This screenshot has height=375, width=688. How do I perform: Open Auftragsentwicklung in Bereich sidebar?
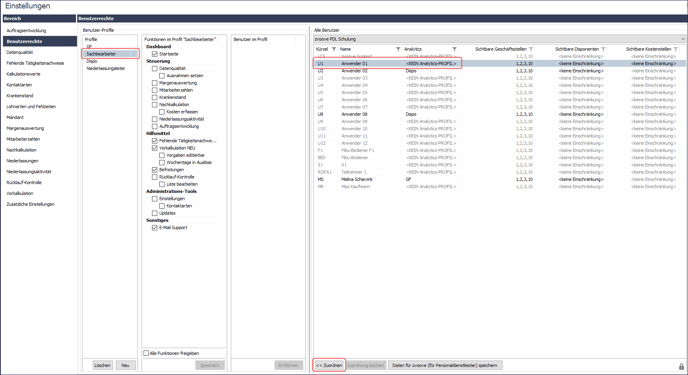tap(26, 31)
